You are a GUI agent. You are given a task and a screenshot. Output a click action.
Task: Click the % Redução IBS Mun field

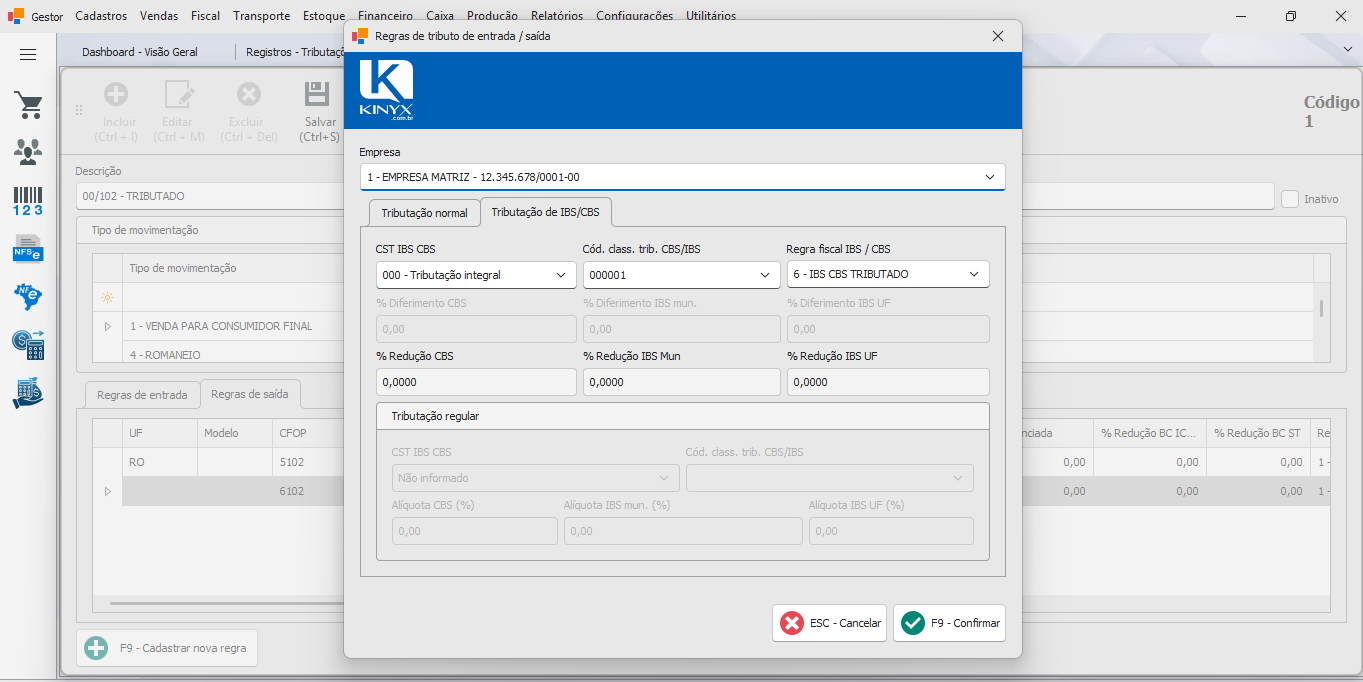(681, 382)
